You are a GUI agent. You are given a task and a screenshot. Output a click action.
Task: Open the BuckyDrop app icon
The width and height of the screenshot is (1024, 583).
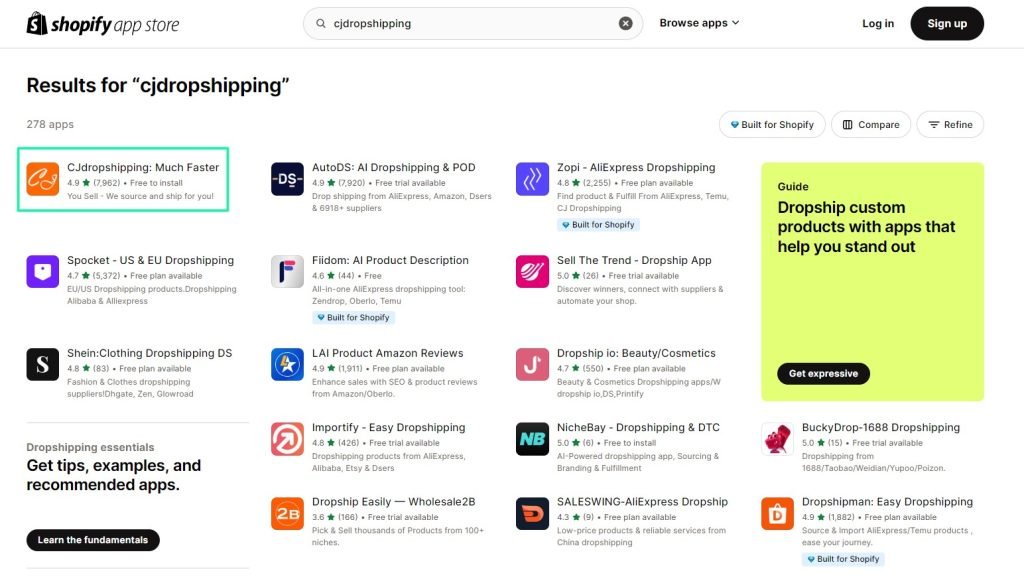coord(777,439)
